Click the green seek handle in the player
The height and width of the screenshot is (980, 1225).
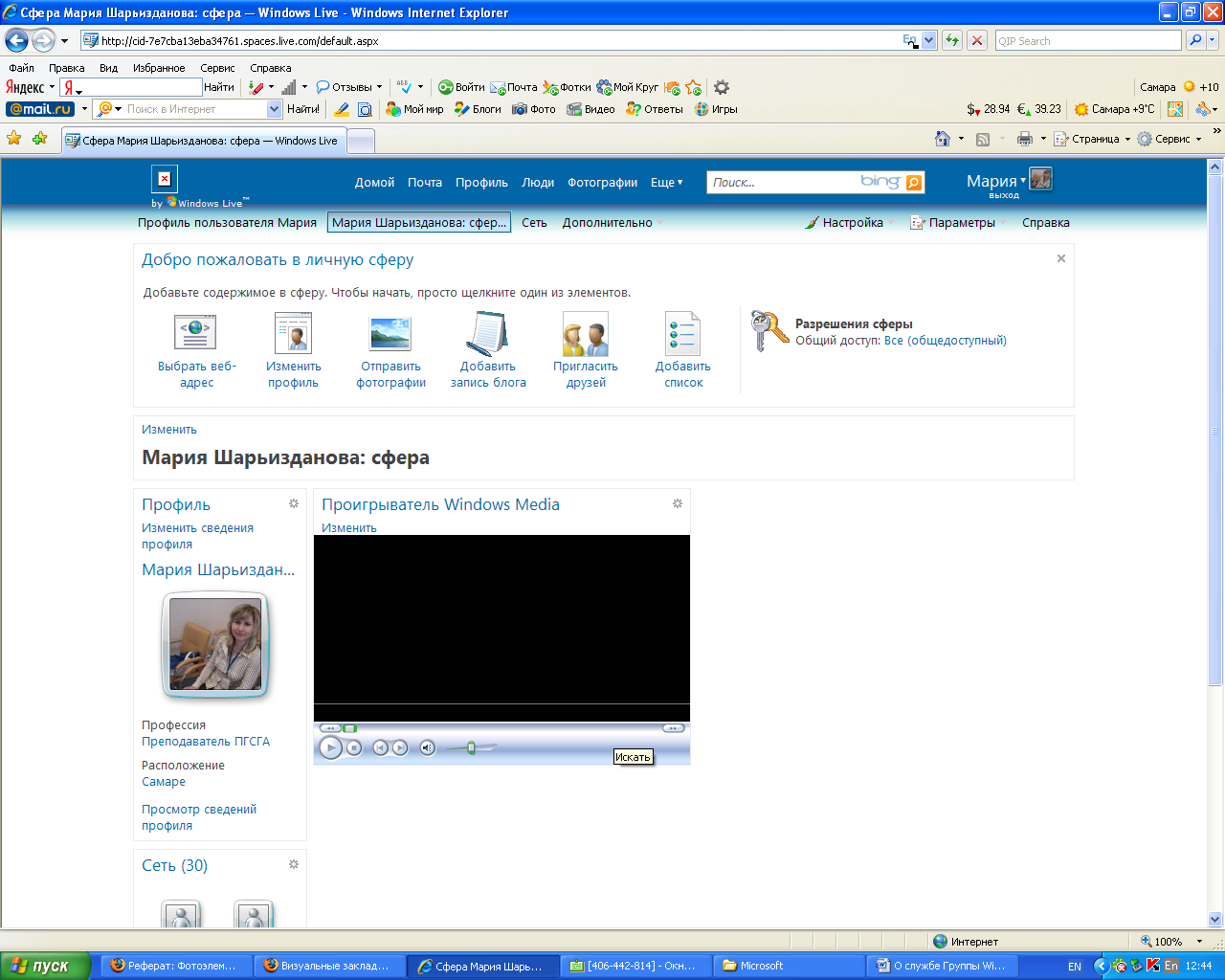tap(349, 728)
